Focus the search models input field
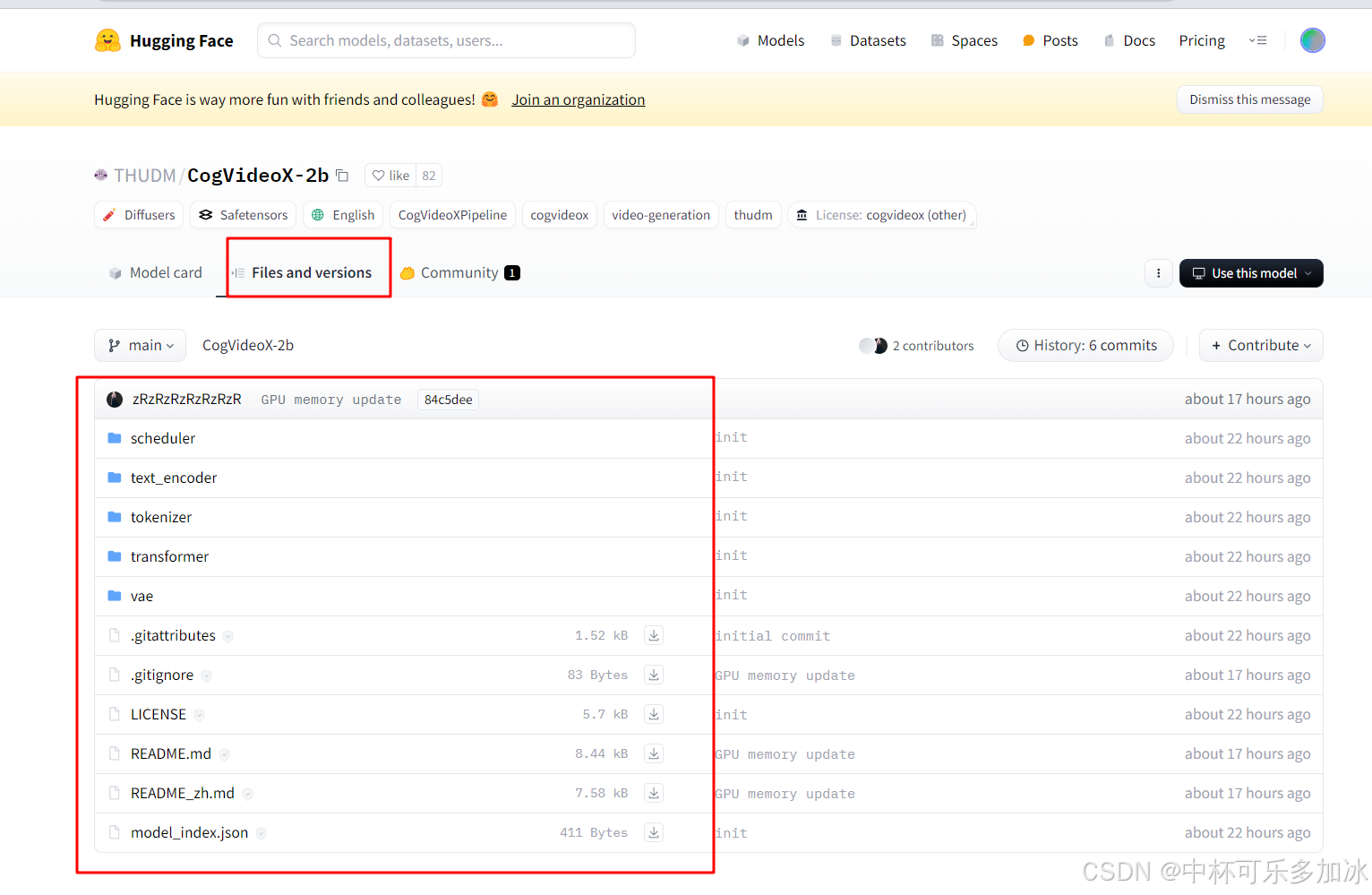The height and width of the screenshot is (895, 1372). (x=446, y=40)
